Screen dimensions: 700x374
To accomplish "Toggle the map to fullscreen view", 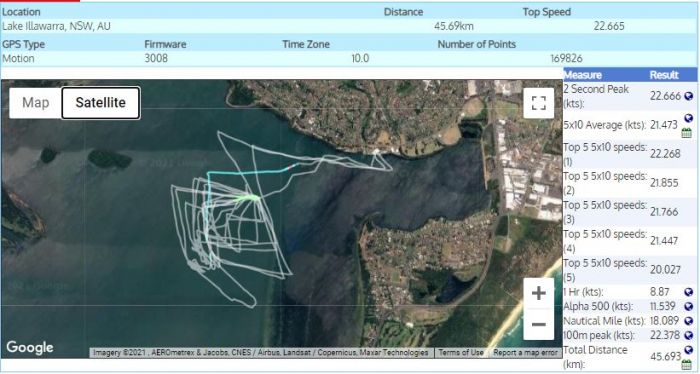I will pos(538,103).
